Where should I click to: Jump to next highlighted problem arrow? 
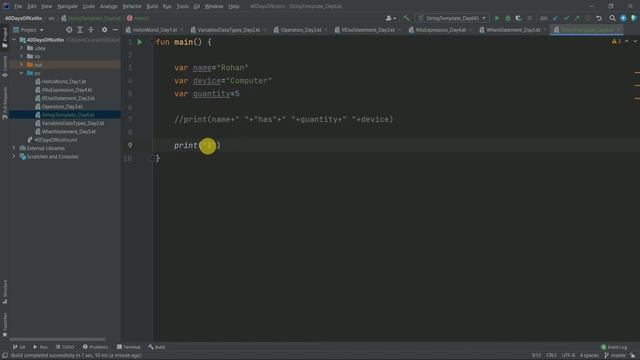635,42
